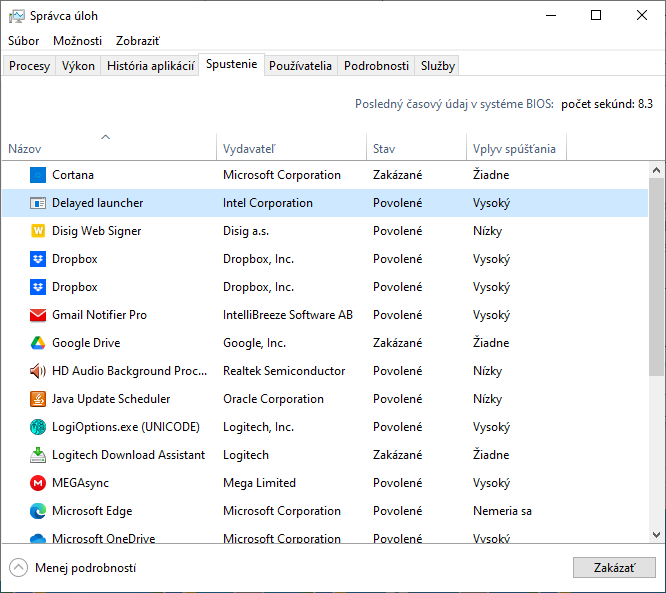Image resolution: width=666 pixels, height=593 pixels.
Task: Click the Disig a.s. publisher cell
Action: click(x=246, y=231)
